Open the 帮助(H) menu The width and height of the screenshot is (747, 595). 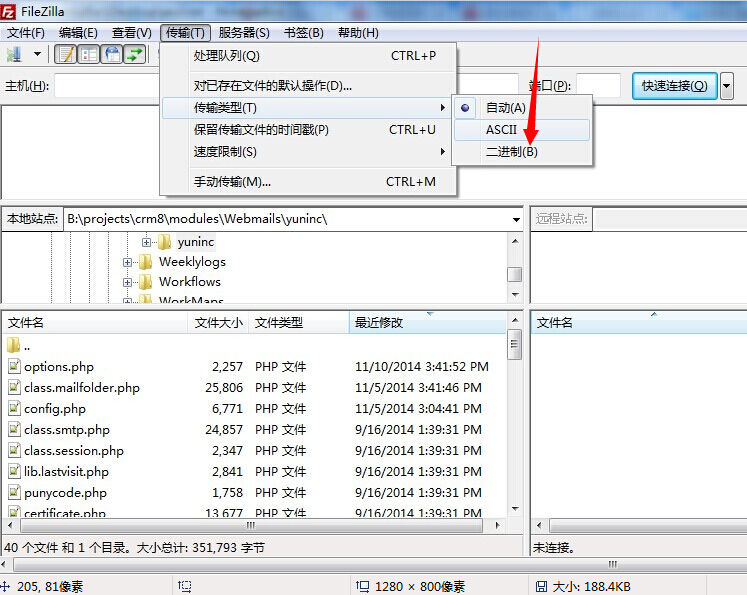point(358,33)
